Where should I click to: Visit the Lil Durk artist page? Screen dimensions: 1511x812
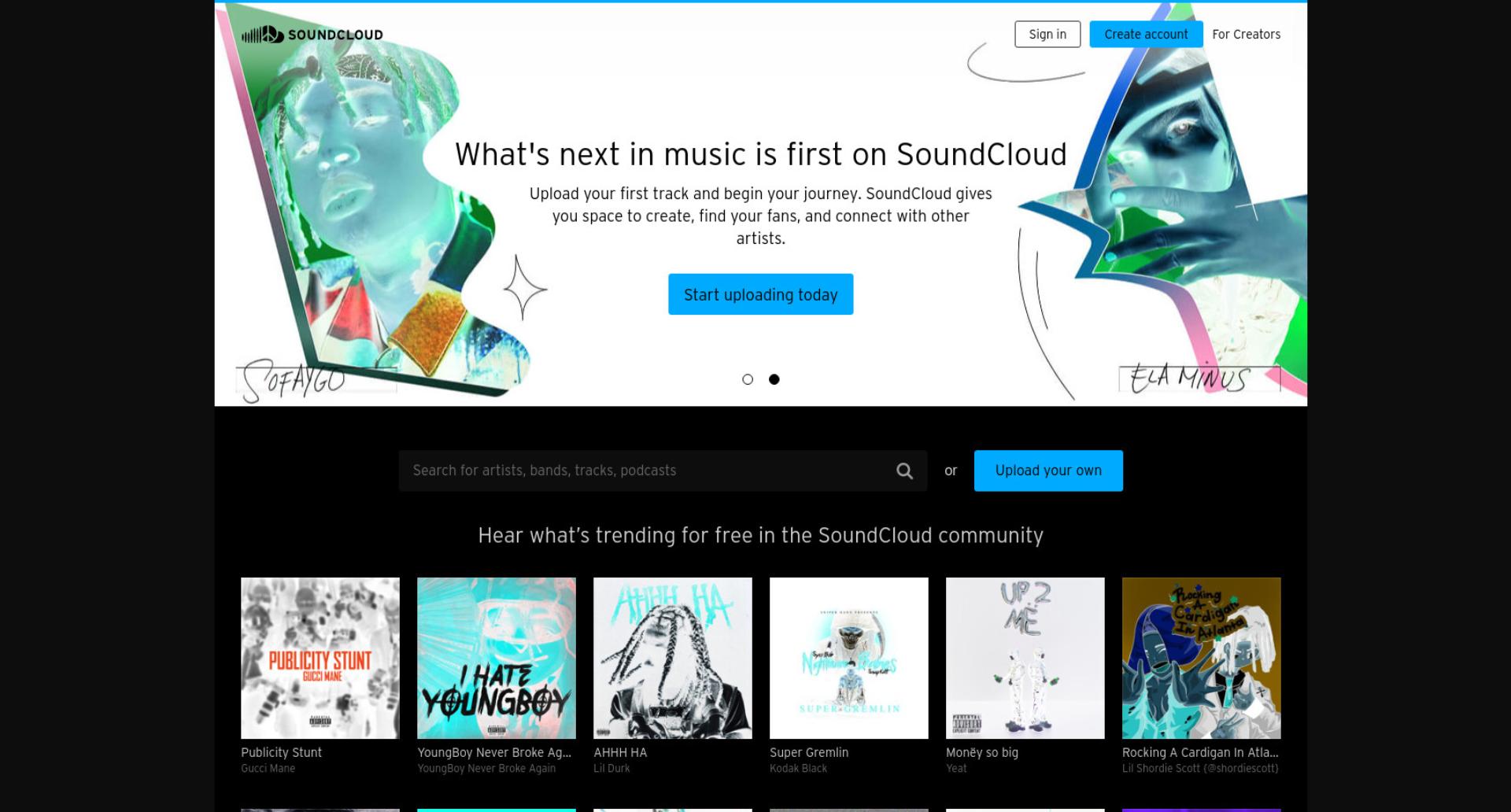(611, 769)
